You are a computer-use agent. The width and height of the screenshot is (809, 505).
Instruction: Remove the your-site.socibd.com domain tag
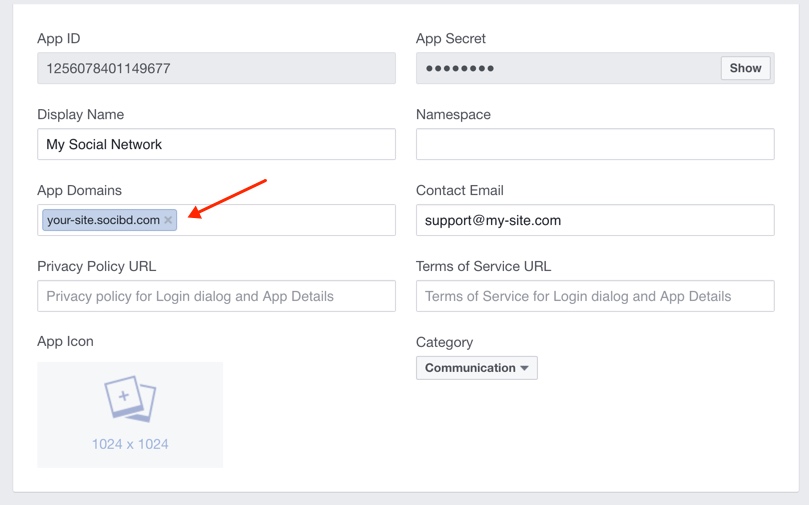[168, 220]
